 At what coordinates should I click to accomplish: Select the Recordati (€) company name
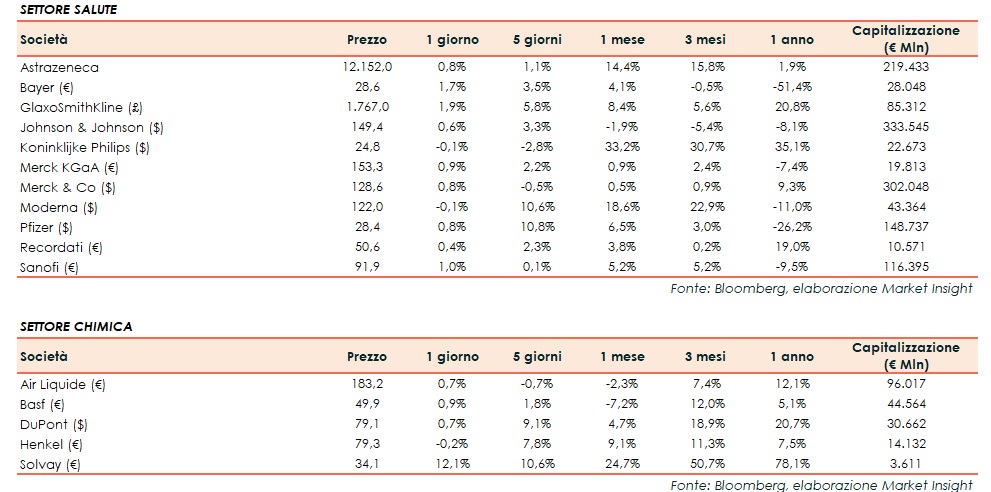(62, 247)
